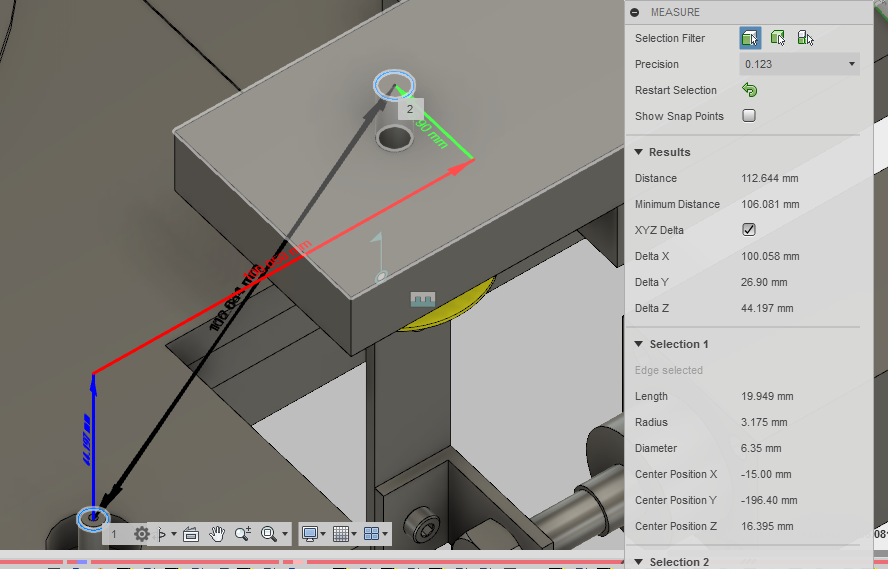
Task: Click the Zoom Window / Fit icon
Action: coord(269,534)
